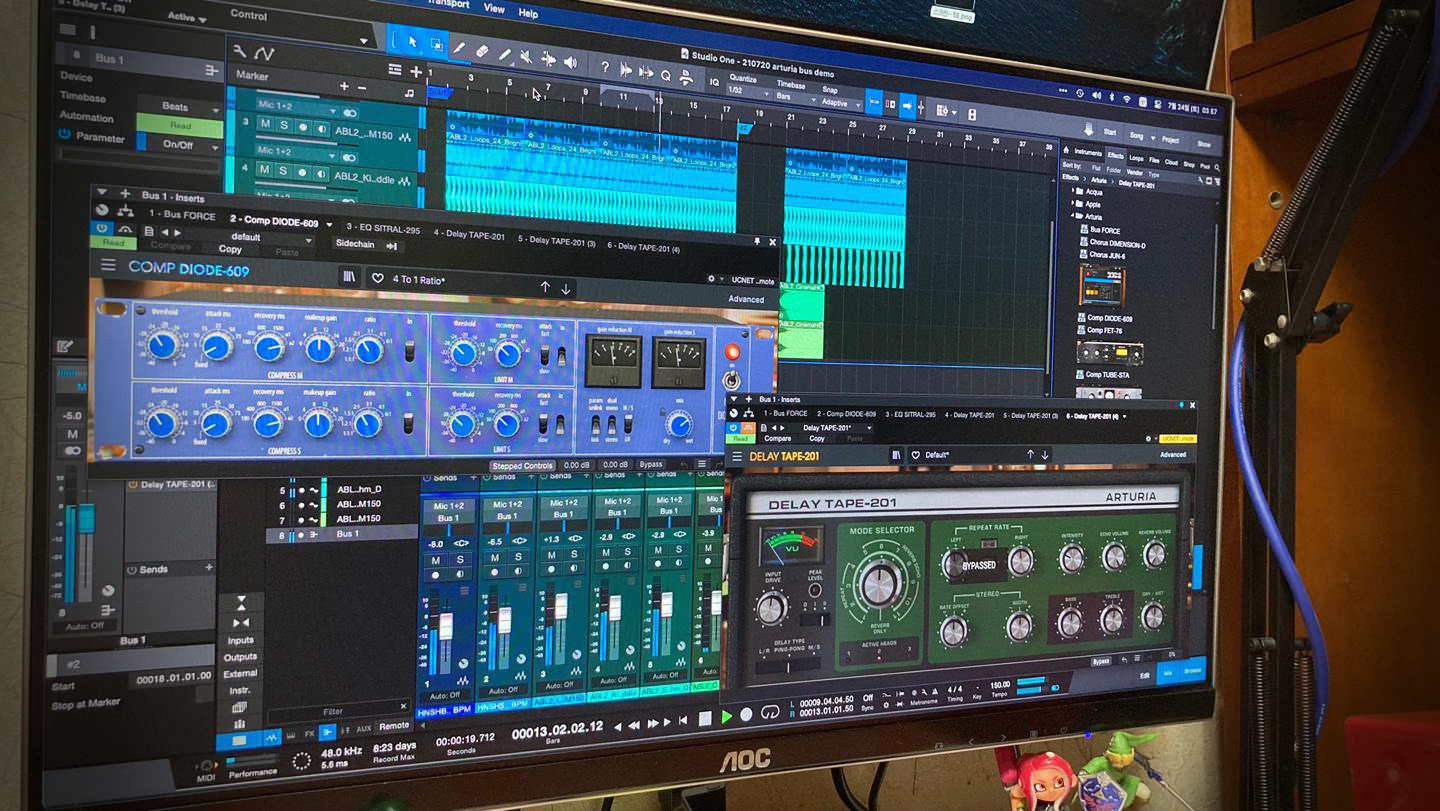Select the Listen speaker tool
1440x811 pixels.
pos(570,61)
